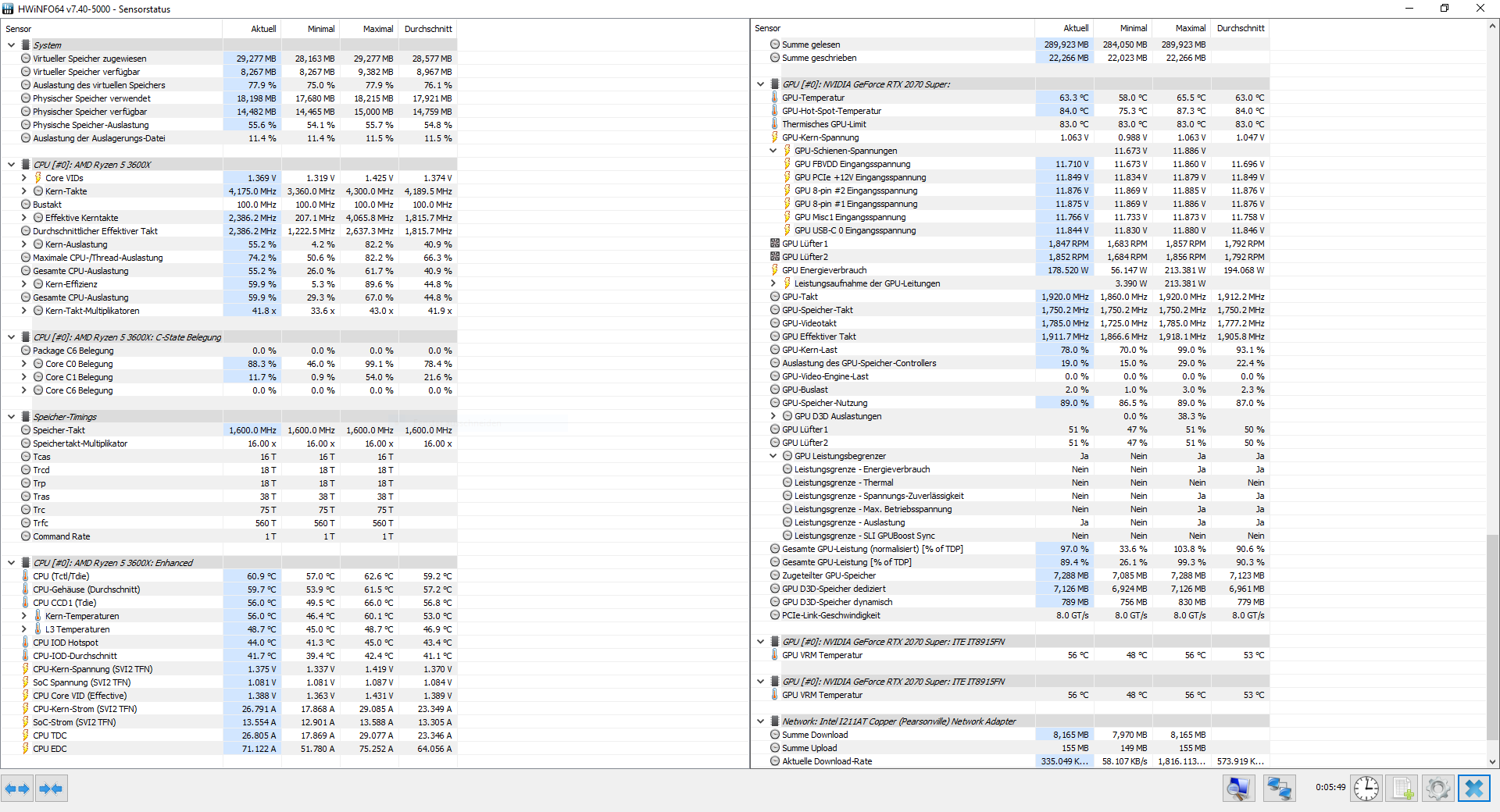This screenshot has width=1500, height=812.
Task: Select the Package C6 Belegung row
Action: click(x=229, y=351)
